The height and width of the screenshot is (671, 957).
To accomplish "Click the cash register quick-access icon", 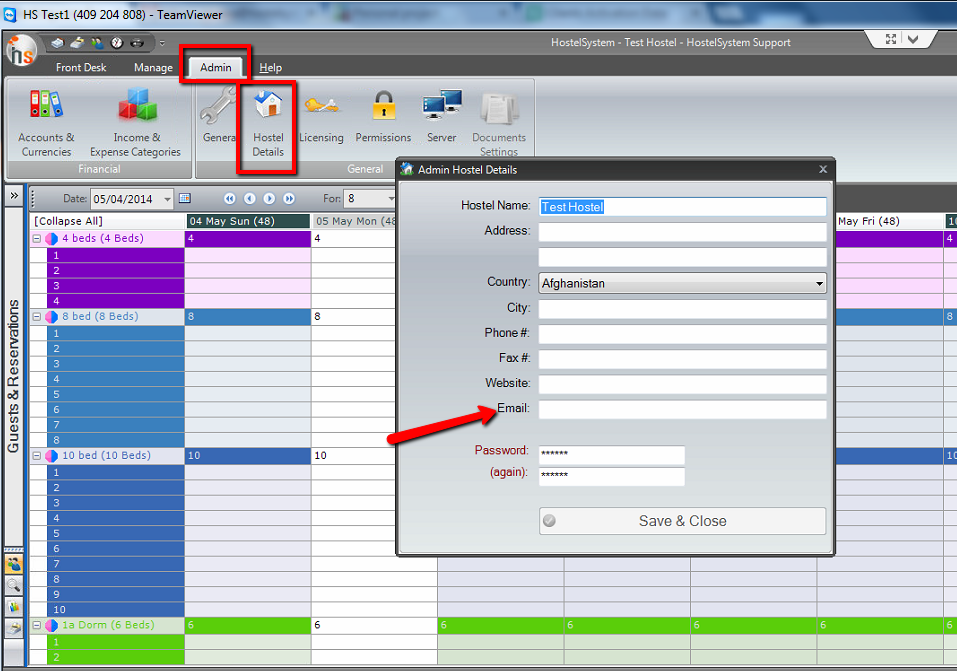I will click(x=77, y=43).
